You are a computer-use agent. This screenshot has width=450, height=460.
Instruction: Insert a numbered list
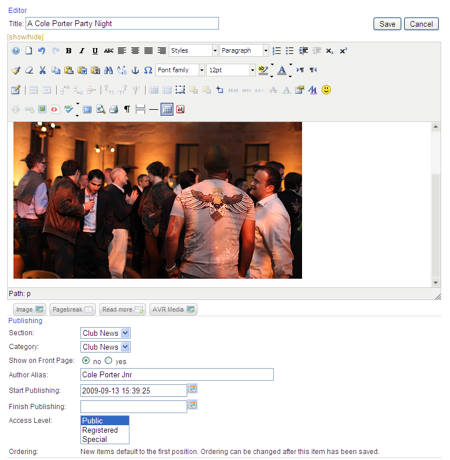tap(276, 51)
